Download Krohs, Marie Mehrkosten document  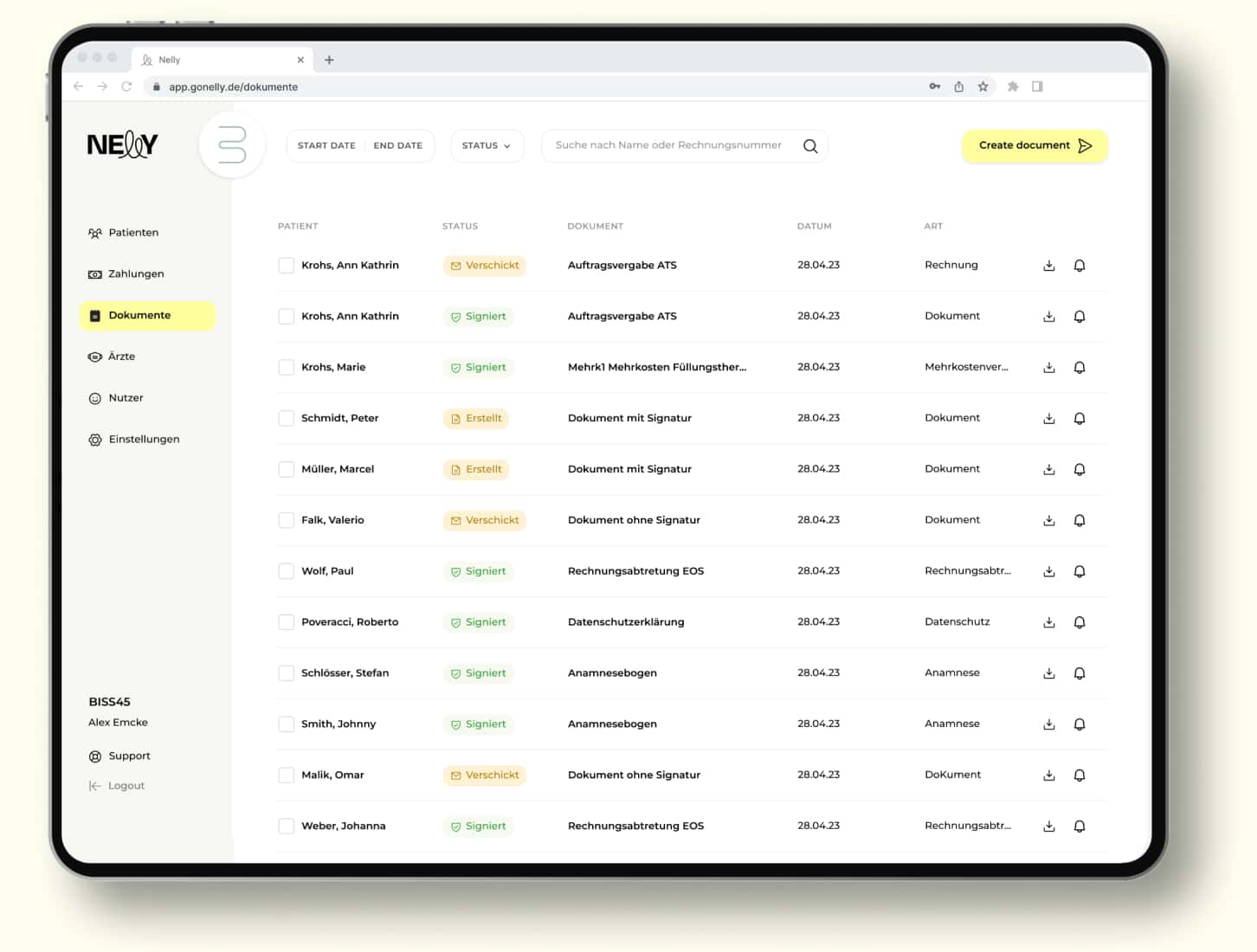(1048, 368)
